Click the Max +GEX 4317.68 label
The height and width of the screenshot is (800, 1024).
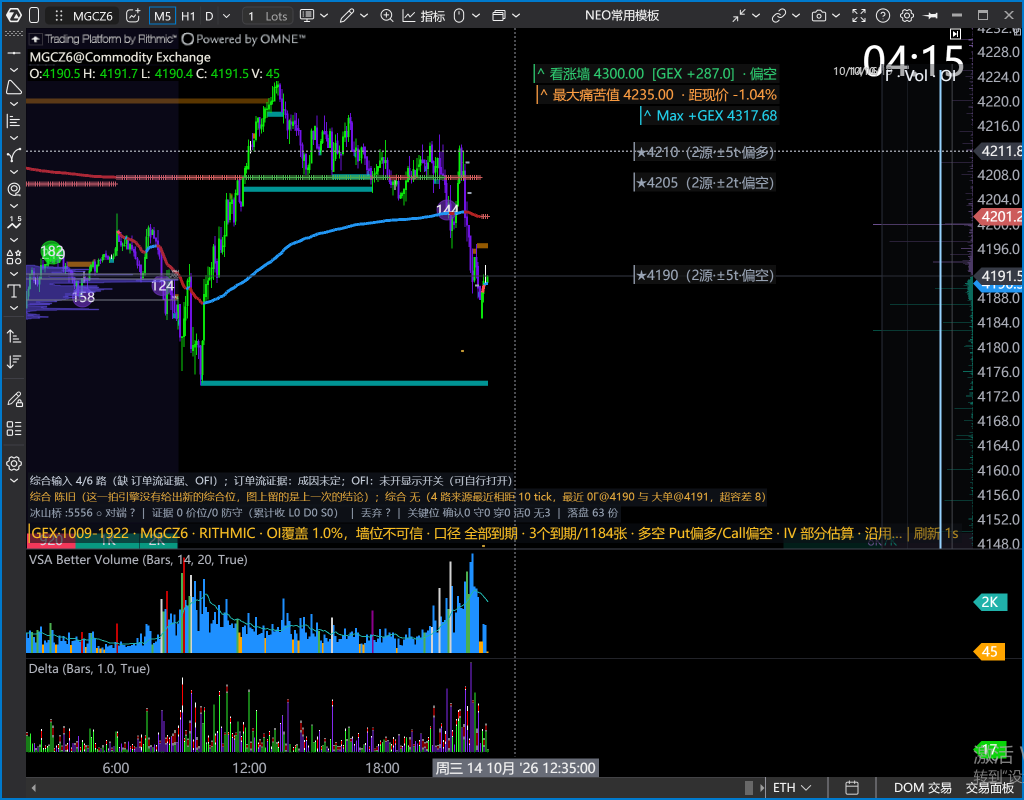click(x=710, y=116)
